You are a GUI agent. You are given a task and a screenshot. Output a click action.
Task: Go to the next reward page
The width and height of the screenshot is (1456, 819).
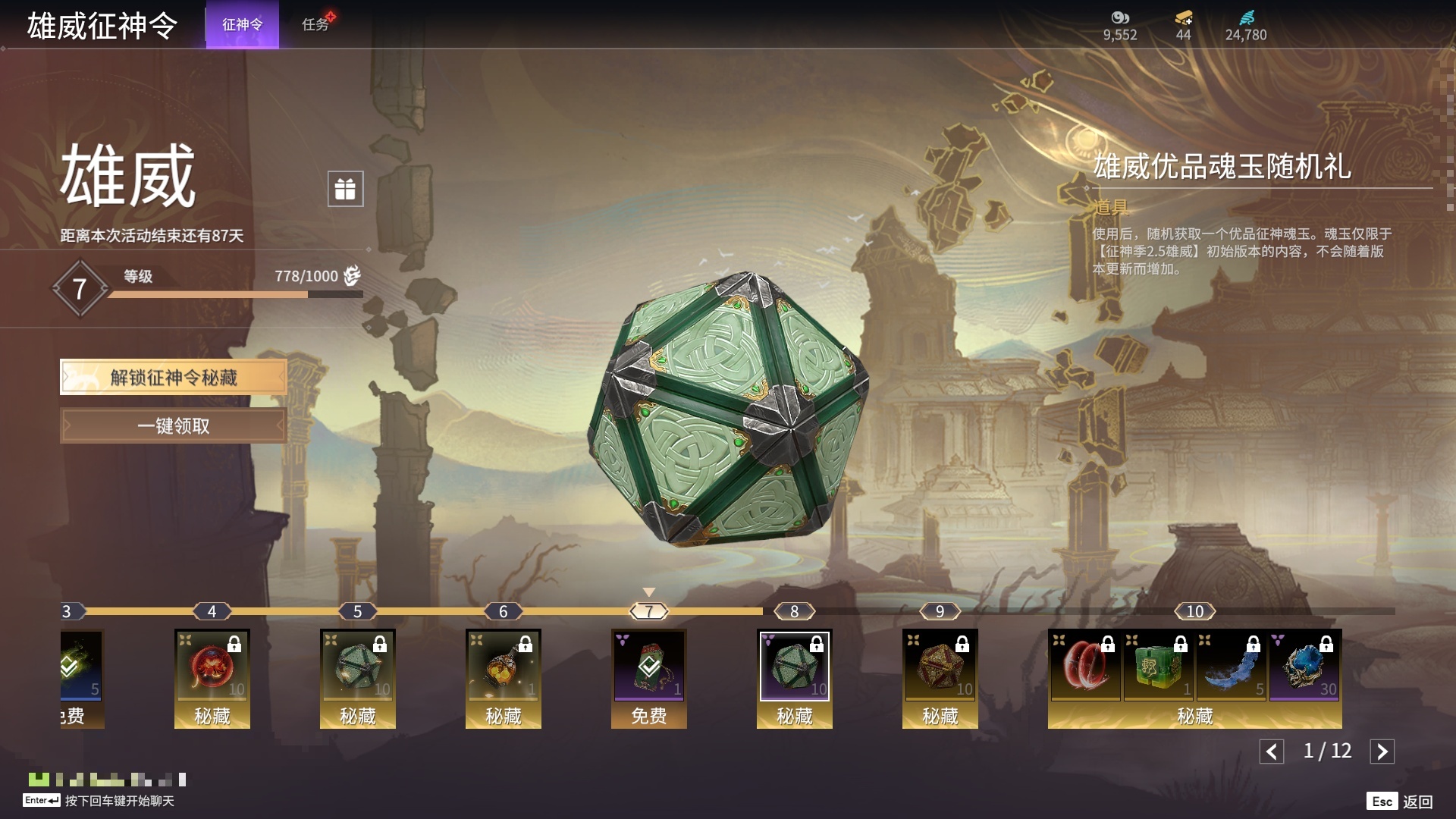[x=1382, y=752]
